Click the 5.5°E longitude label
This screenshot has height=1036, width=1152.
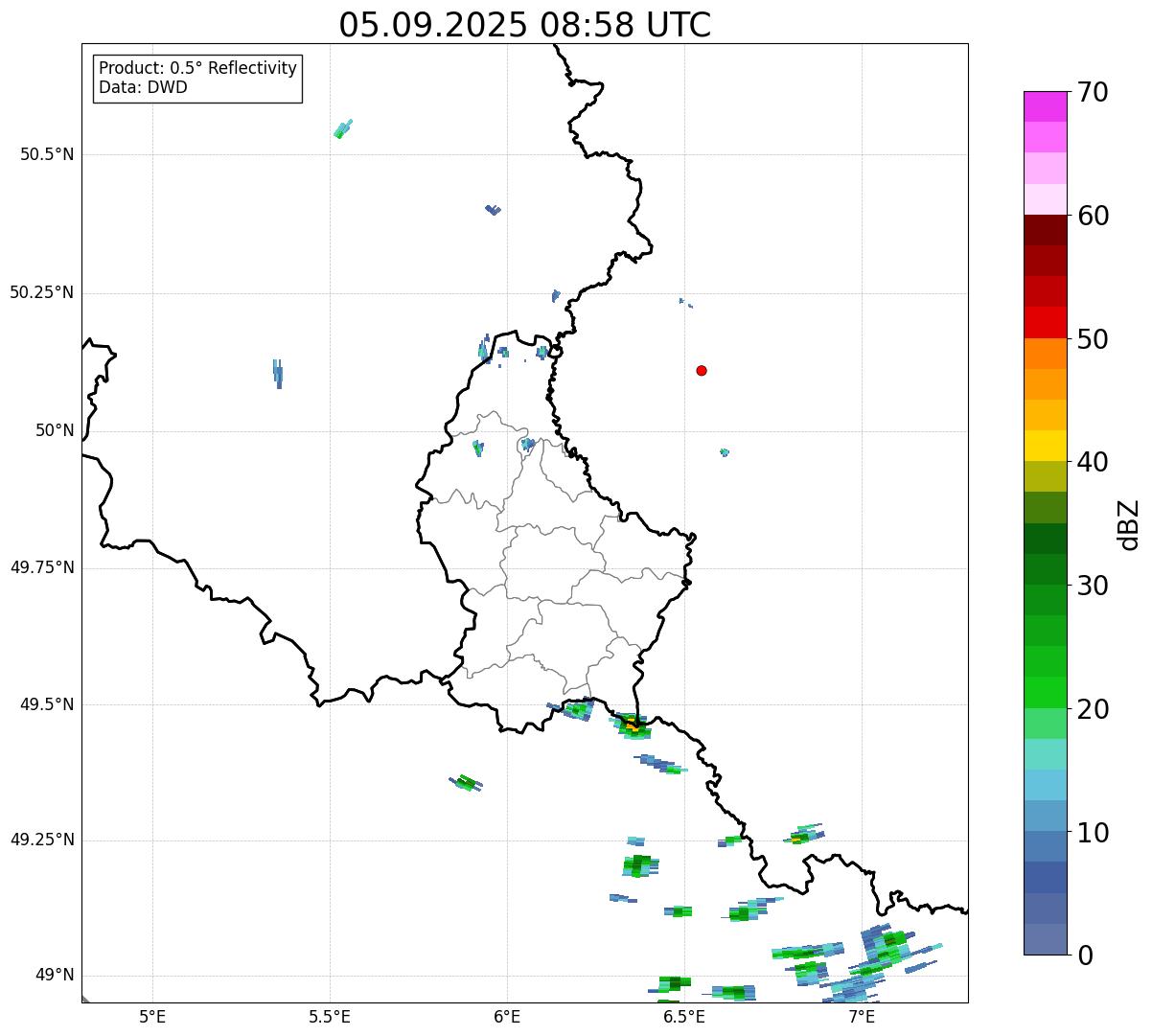pyautogui.click(x=330, y=1017)
